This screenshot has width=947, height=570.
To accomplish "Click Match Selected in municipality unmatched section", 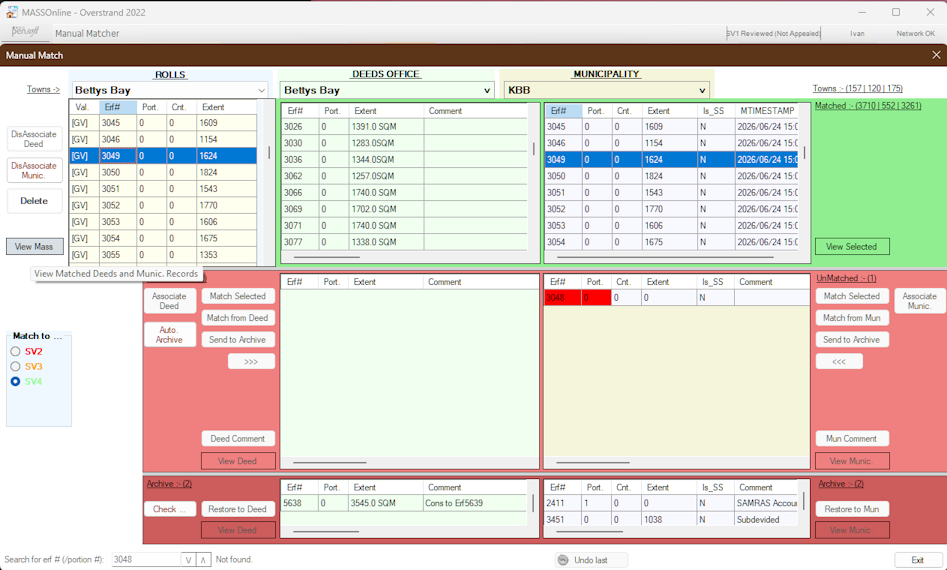I will pos(852,296).
